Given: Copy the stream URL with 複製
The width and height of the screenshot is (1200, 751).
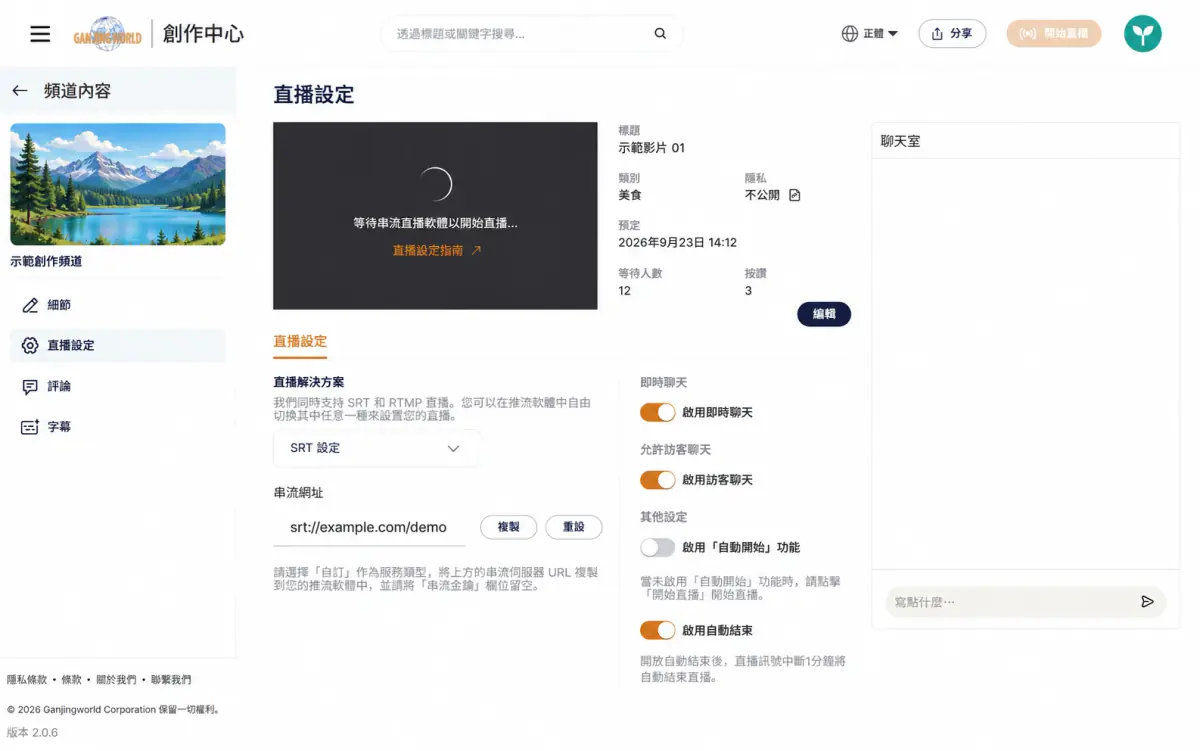Looking at the screenshot, I should pos(508,527).
